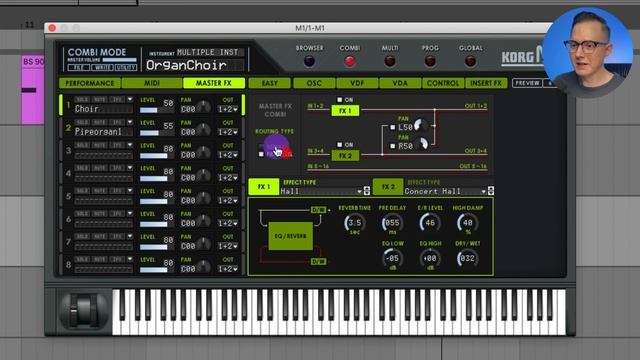Viewport: 640px width, 360px height.
Task: Step the FX 2 Concert Hall effect type stepper
Action: coord(491,191)
